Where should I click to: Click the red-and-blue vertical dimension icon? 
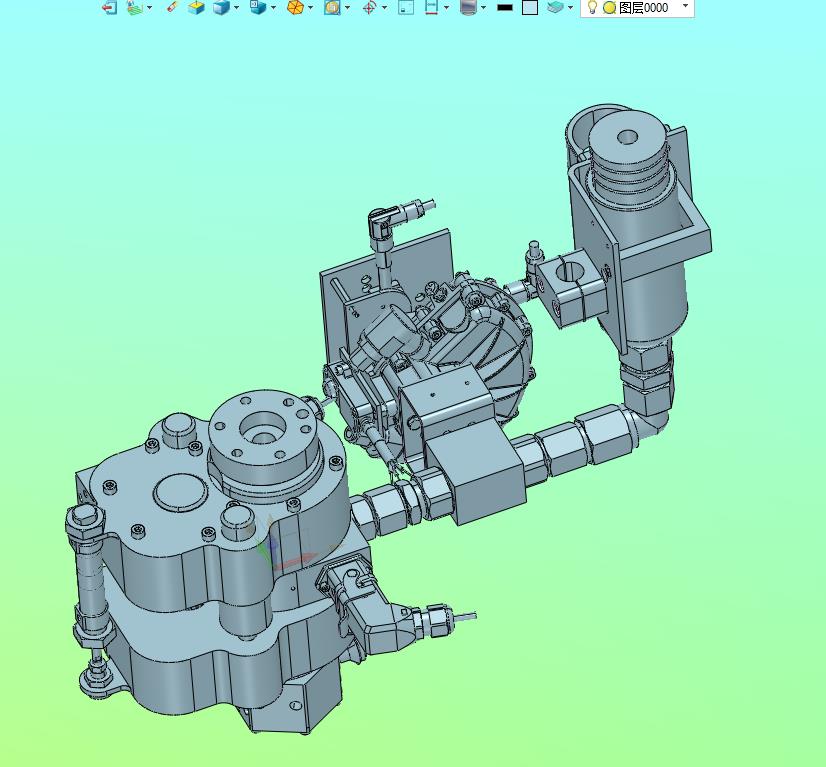coord(431,7)
